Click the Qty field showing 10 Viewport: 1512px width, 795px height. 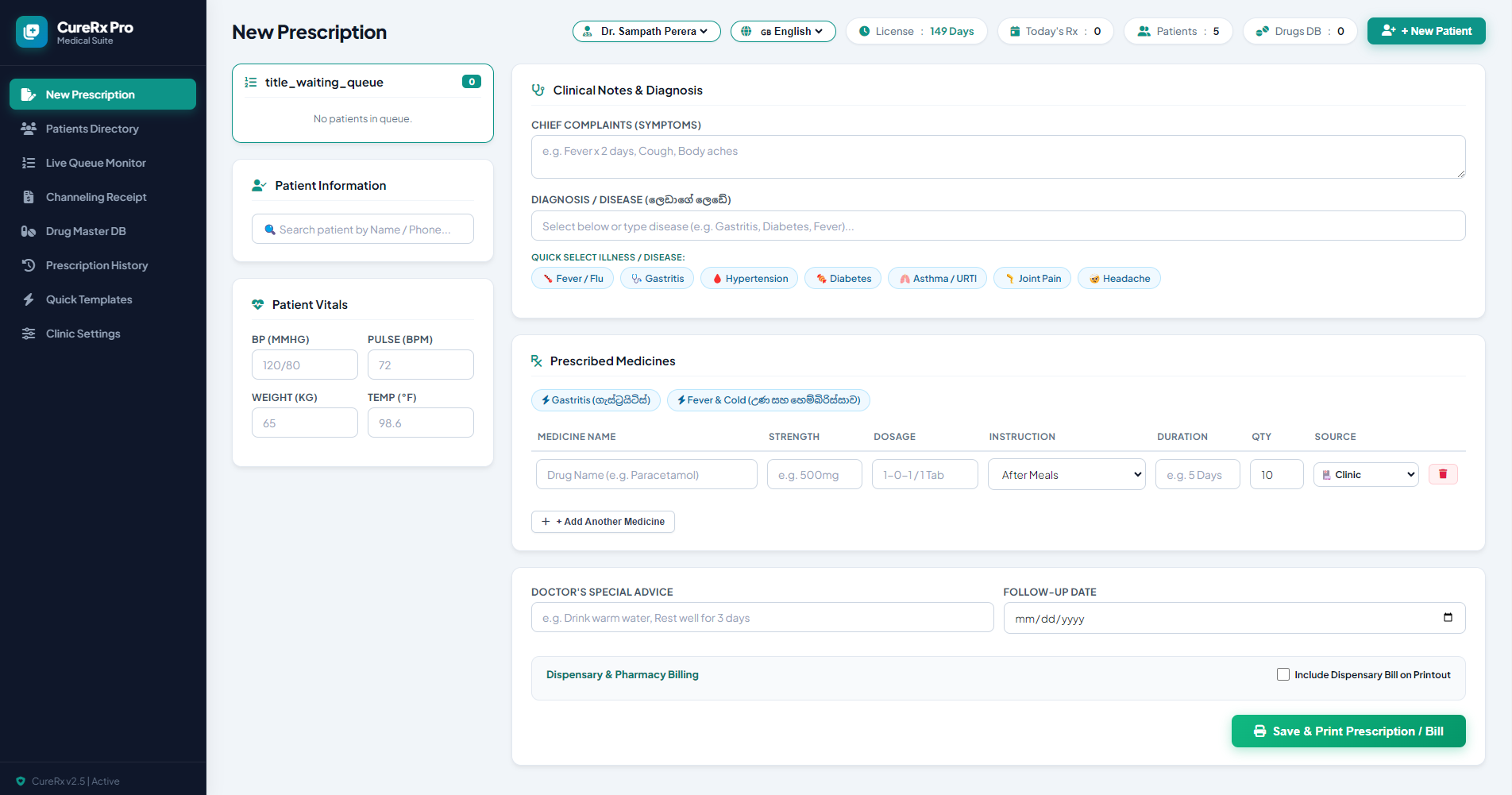[x=1277, y=474]
